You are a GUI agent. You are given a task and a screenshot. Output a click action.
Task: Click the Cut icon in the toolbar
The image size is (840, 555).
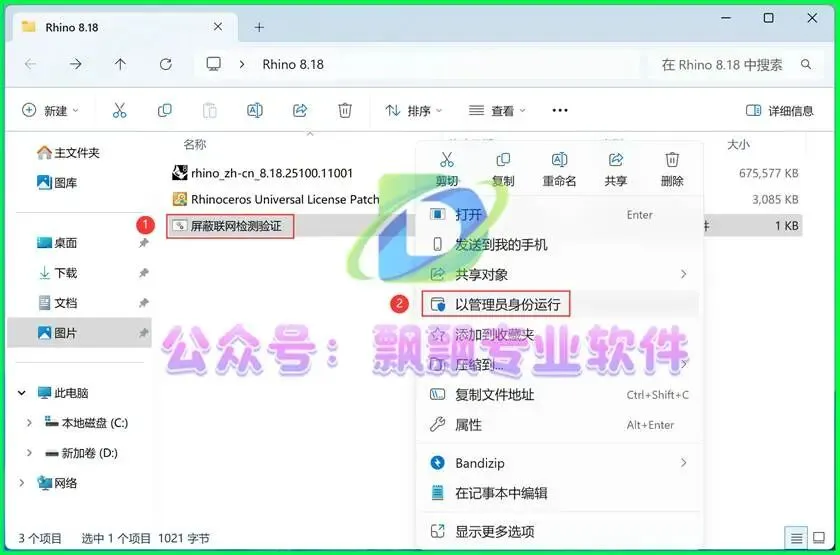119,110
